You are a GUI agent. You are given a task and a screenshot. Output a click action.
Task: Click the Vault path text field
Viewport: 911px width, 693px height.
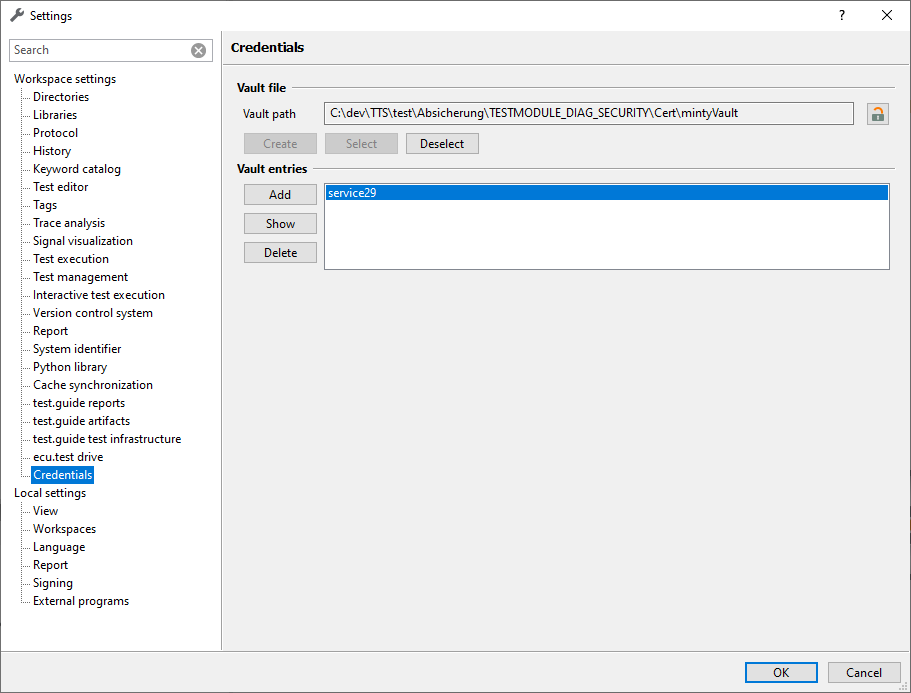589,113
